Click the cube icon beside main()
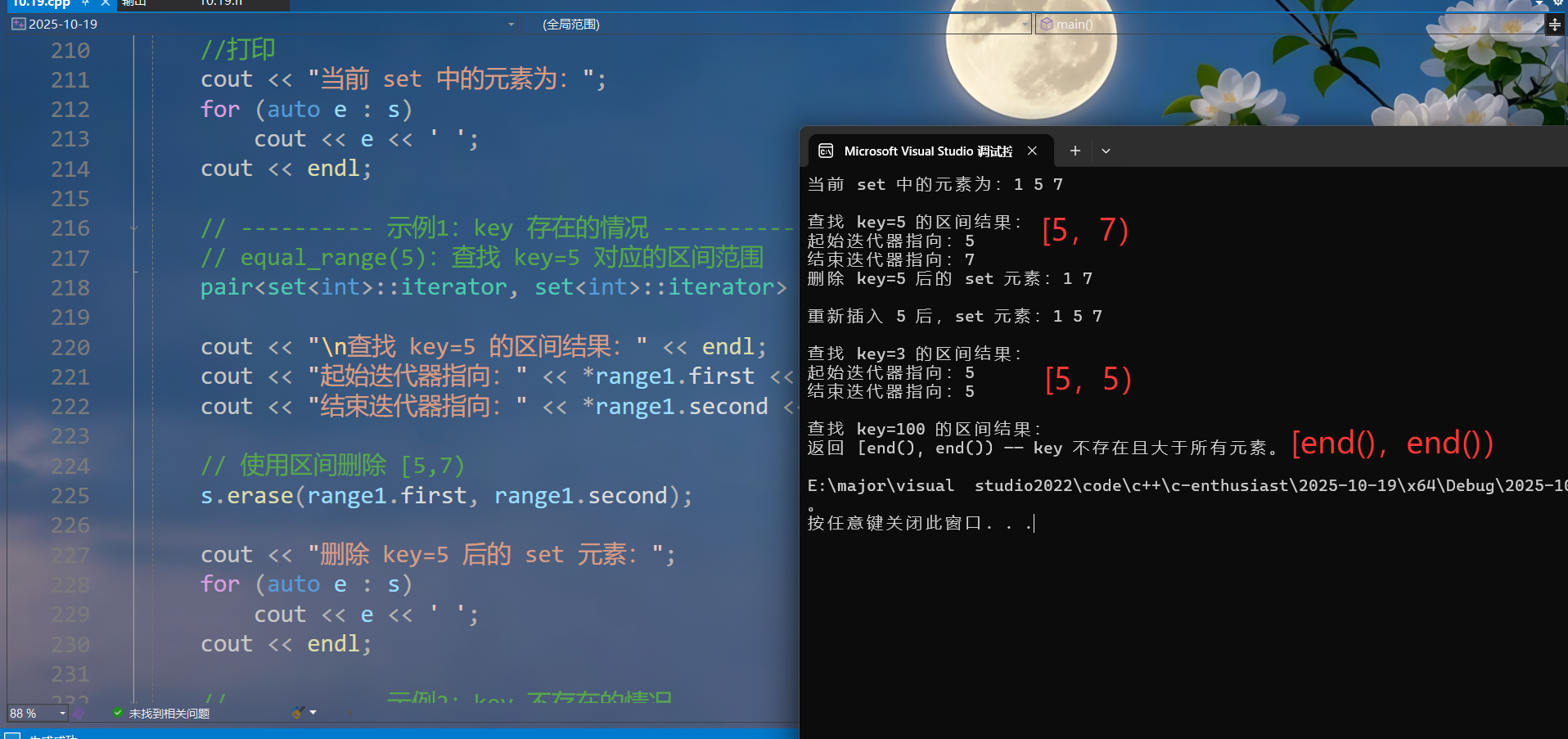 tap(1047, 24)
